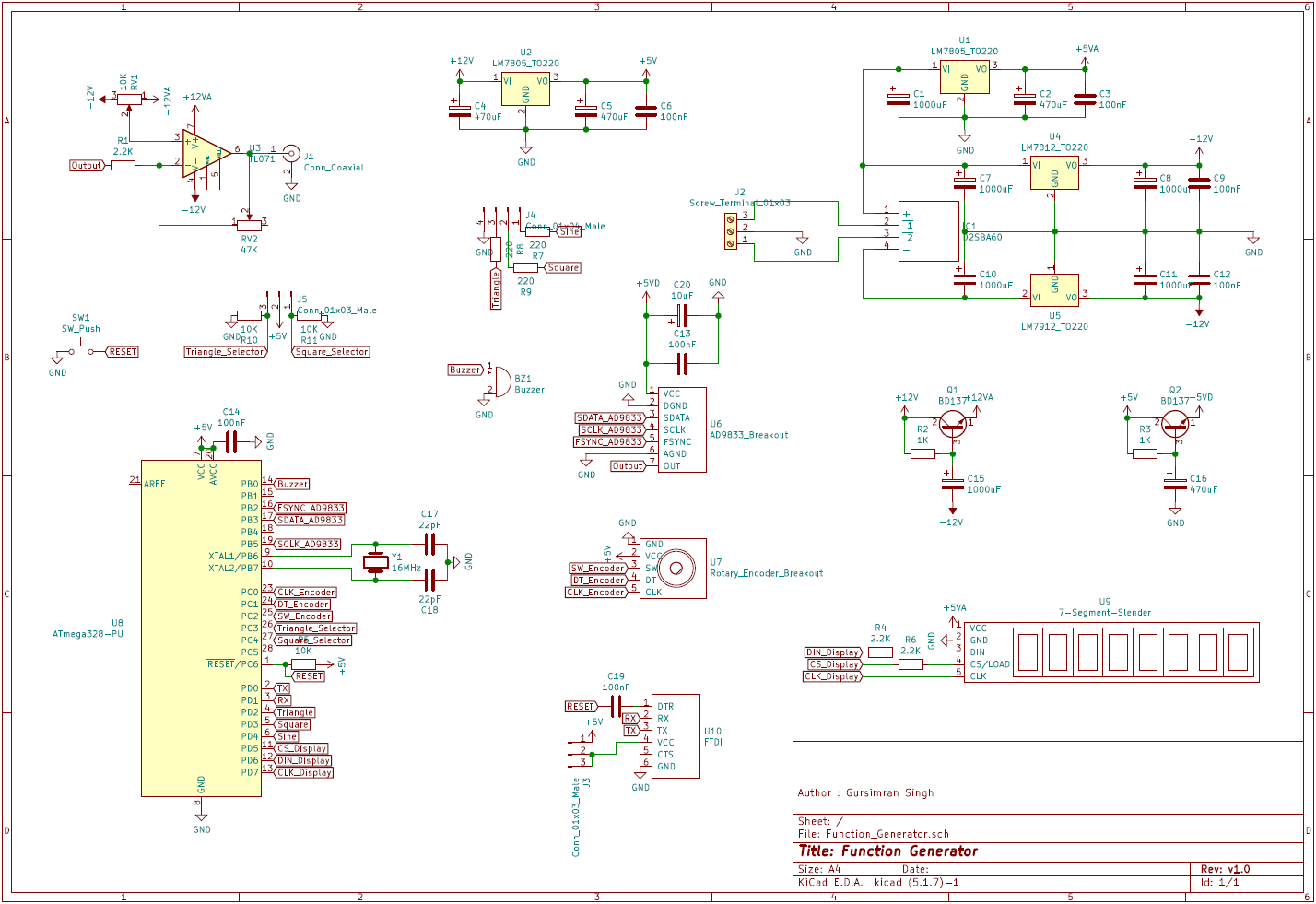Screen dimensions: 1316x904
Task: Click the 47K potentiometer RV2
Action: pyautogui.click(x=247, y=226)
